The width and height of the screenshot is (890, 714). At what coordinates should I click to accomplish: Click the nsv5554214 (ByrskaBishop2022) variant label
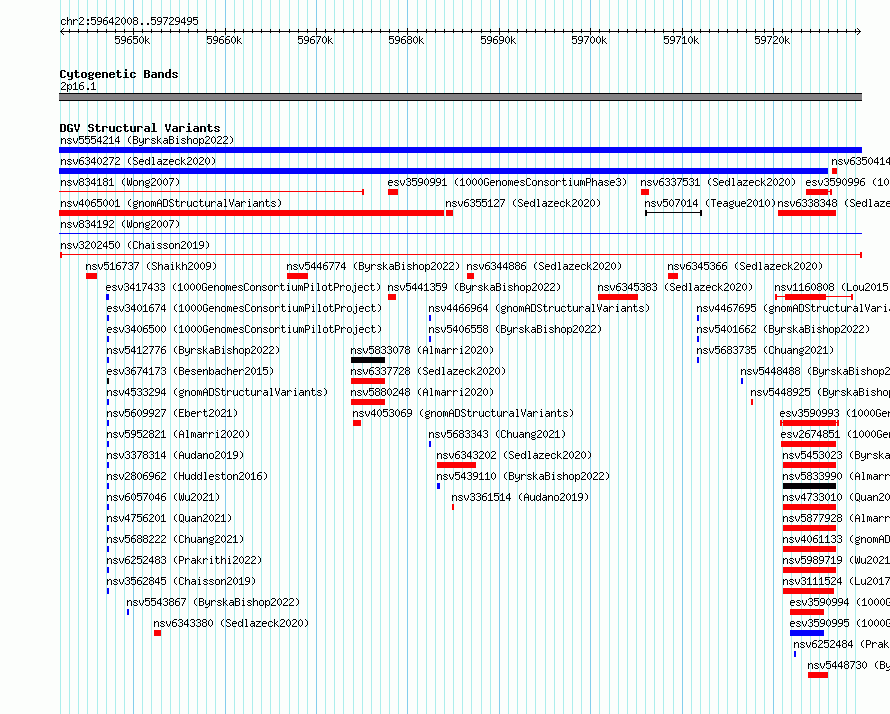click(146, 140)
